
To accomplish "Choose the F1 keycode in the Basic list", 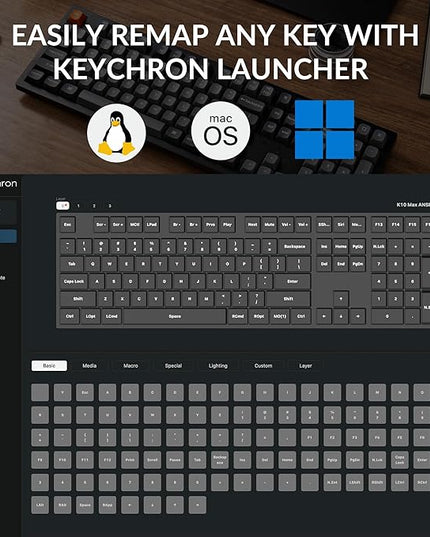I will coord(310,438).
